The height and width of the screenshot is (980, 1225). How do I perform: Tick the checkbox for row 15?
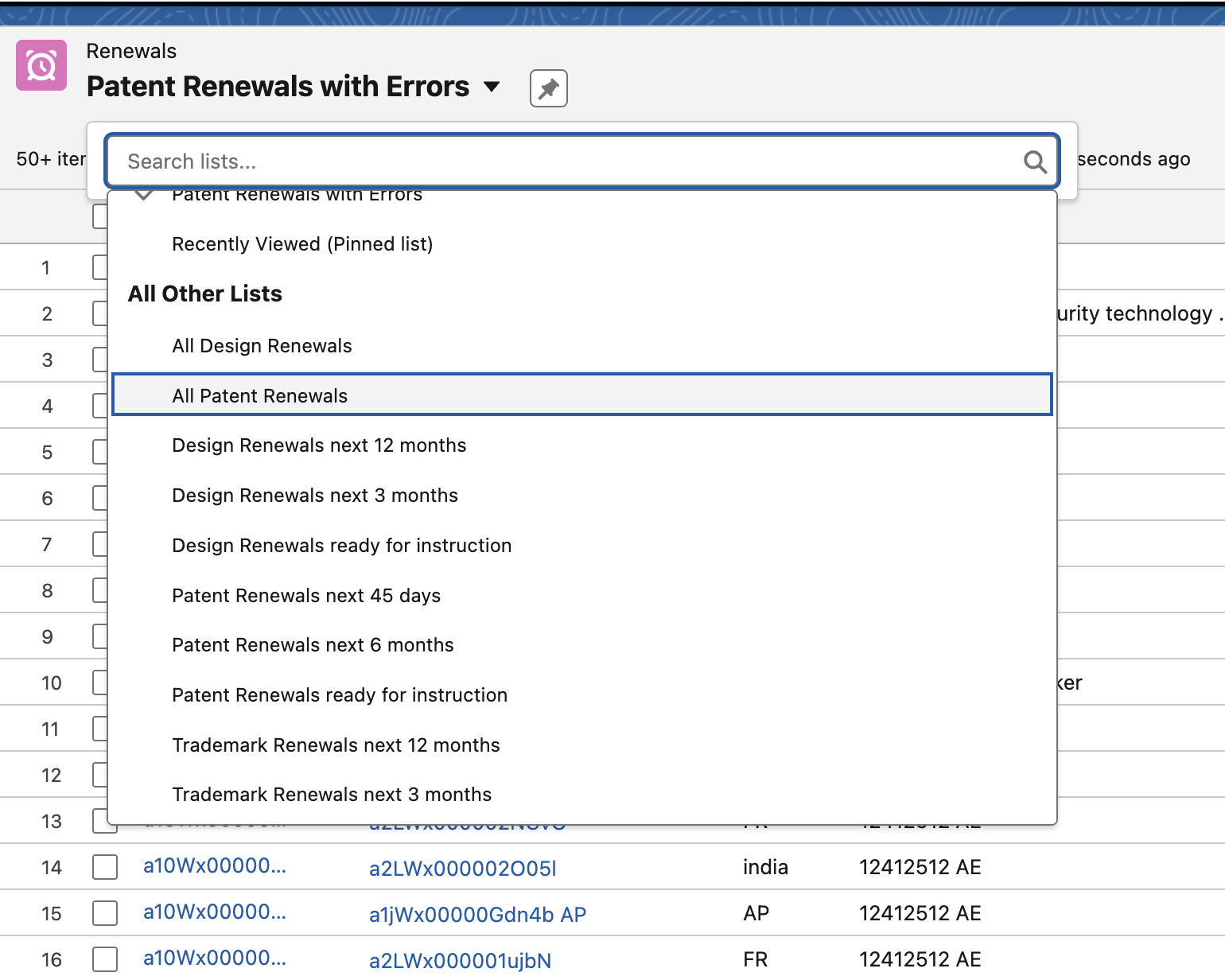[x=105, y=913]
